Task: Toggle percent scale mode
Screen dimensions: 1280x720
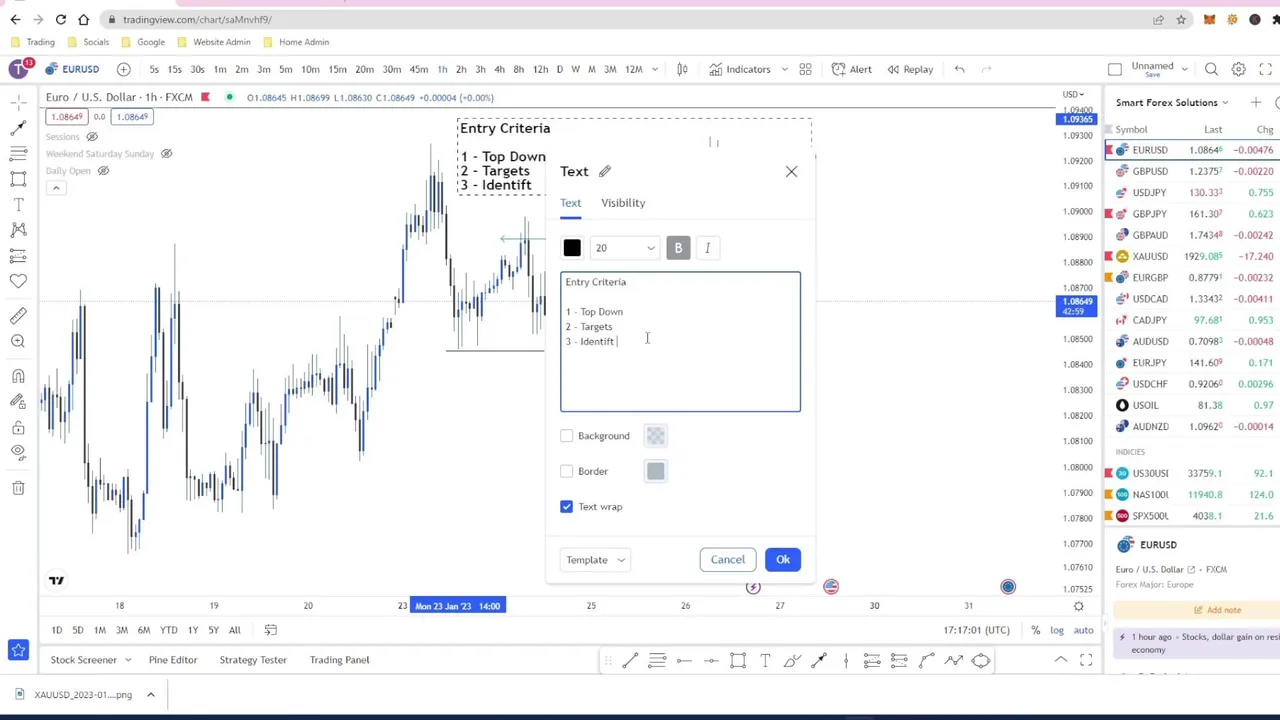Action: pos(1036,630)
